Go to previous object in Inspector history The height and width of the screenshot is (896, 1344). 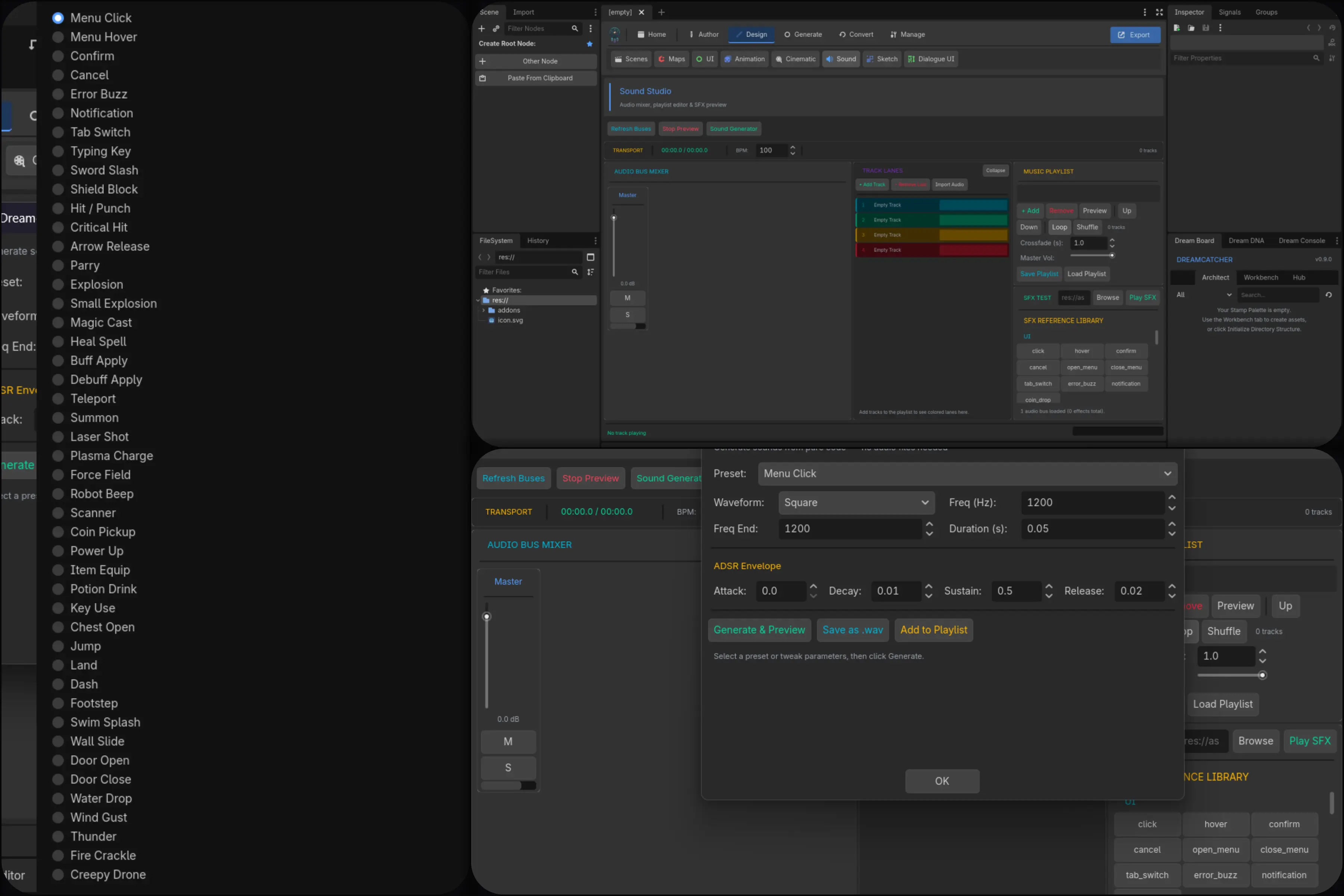pyautogui.click(x=1308, y=28)
